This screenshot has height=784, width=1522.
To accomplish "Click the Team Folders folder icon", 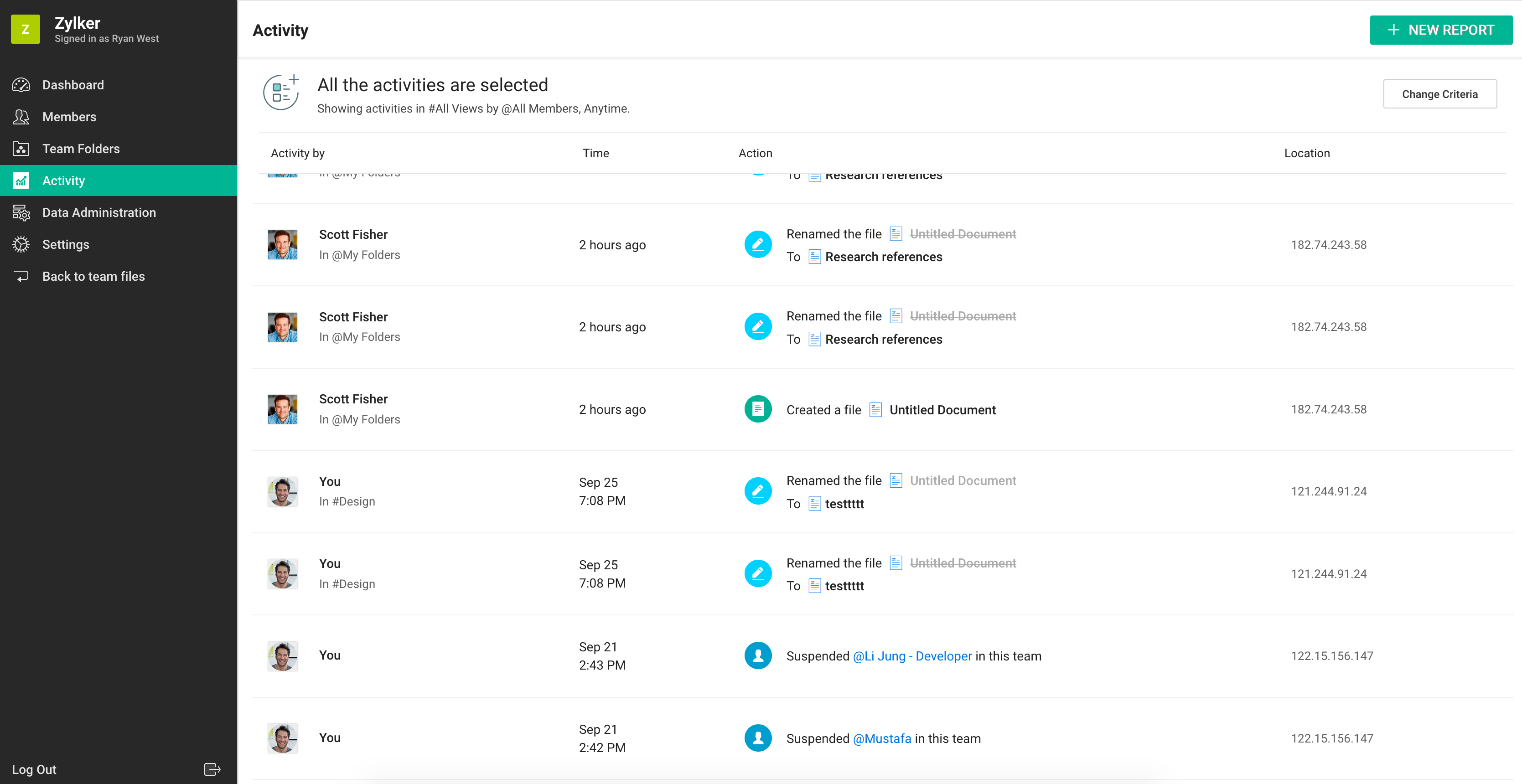I will (21, 148).
